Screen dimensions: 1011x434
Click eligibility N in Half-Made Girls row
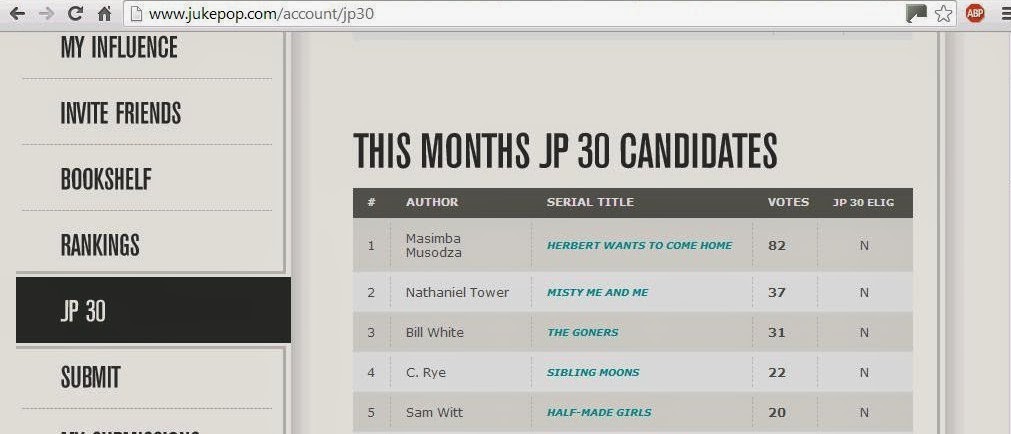pyautogui.click(x=864, y=412)
